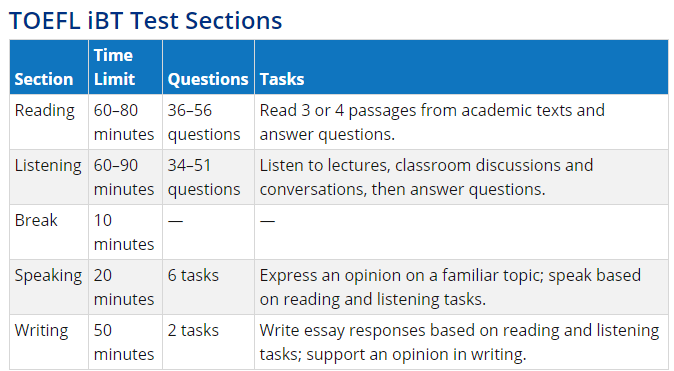This screenshot has height=371, width=674.
Task: Select the Writing section cell
Action: coord(49,342)
